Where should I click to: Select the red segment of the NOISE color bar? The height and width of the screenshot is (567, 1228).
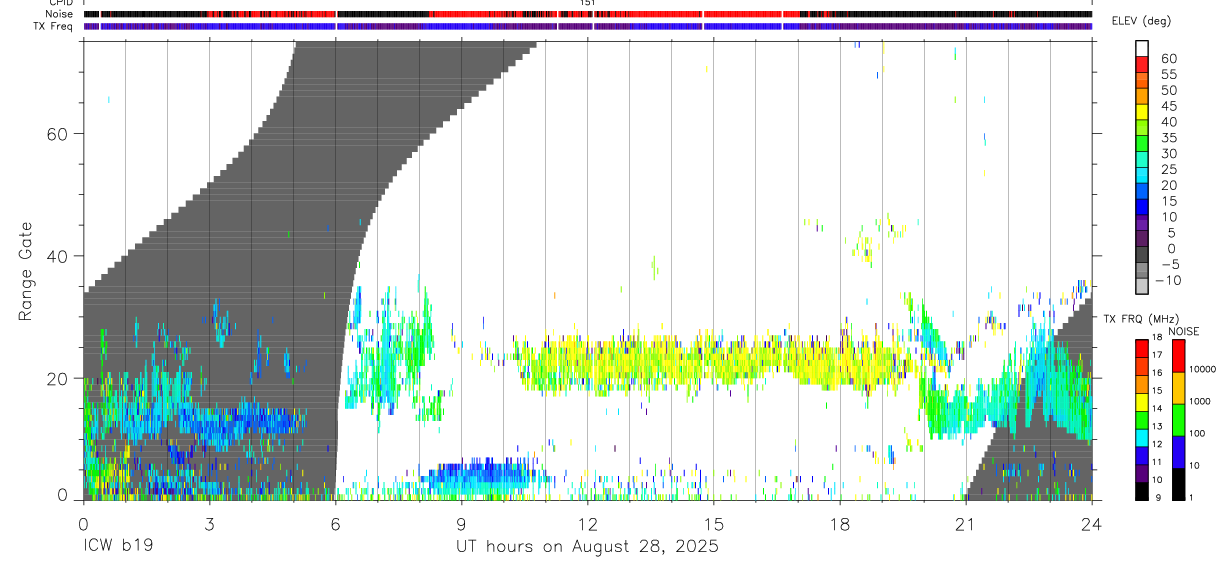click(x=1178, y=356)
